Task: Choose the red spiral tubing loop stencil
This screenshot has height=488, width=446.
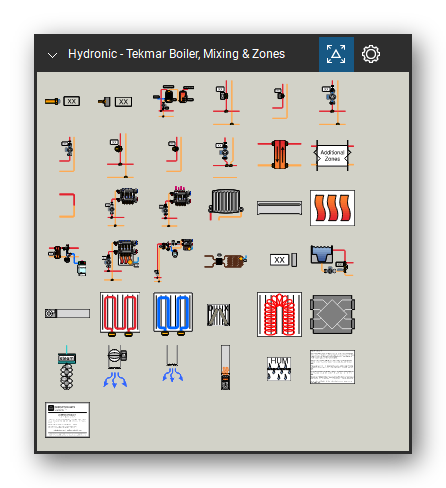Action: (x=279, y=314)
